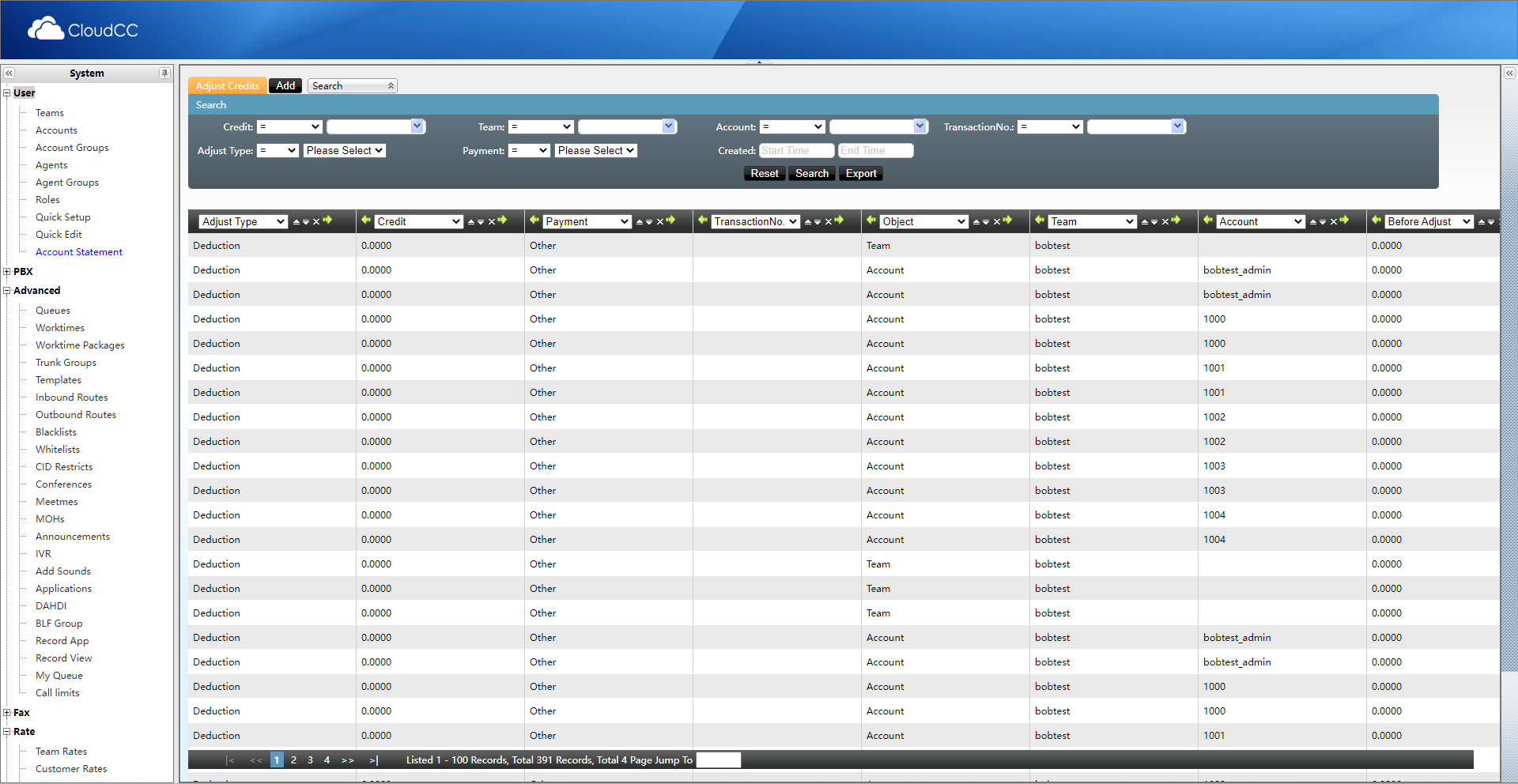
Task: Click the Start Time field under Created
Action: click(x=795, y=150)
